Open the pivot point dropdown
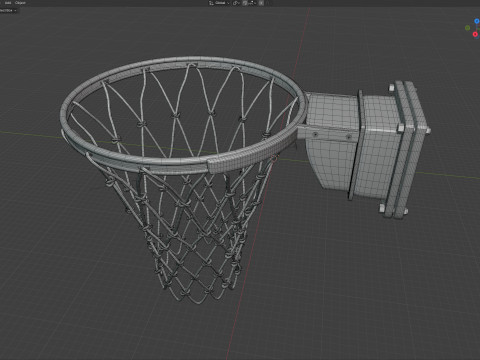 (236, 3)
